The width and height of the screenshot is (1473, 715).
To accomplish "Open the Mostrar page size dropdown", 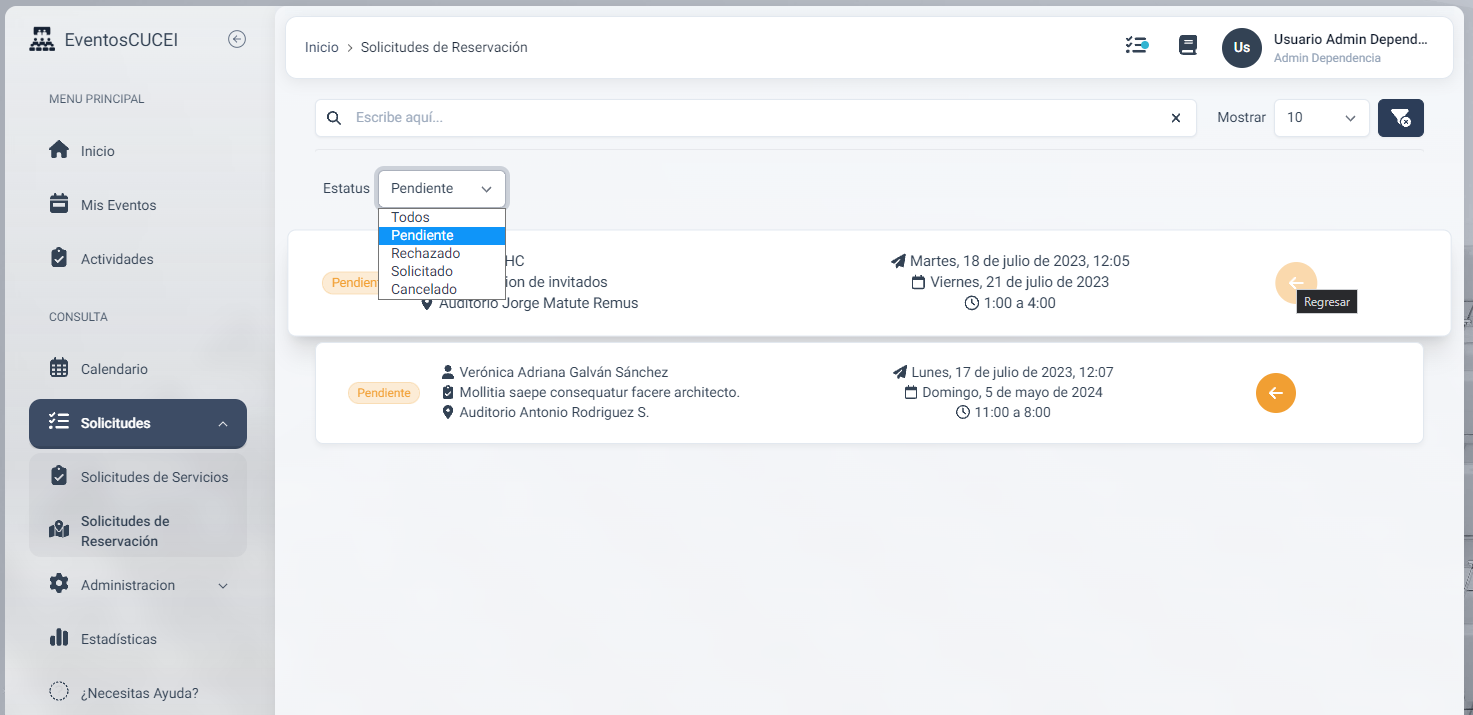I will point(1321,118).
